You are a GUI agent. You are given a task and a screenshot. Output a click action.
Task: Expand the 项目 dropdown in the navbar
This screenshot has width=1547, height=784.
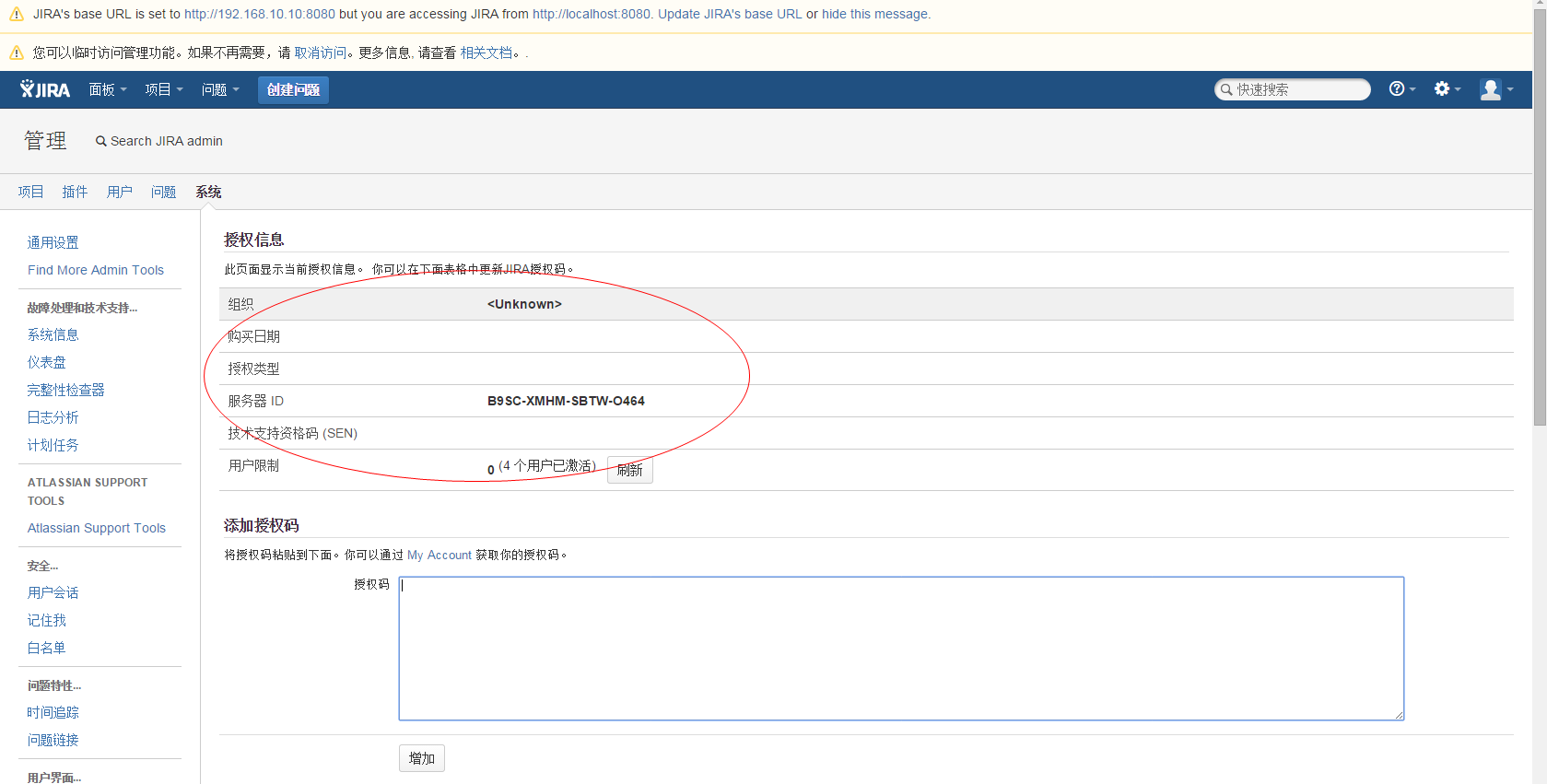(164, 89)
